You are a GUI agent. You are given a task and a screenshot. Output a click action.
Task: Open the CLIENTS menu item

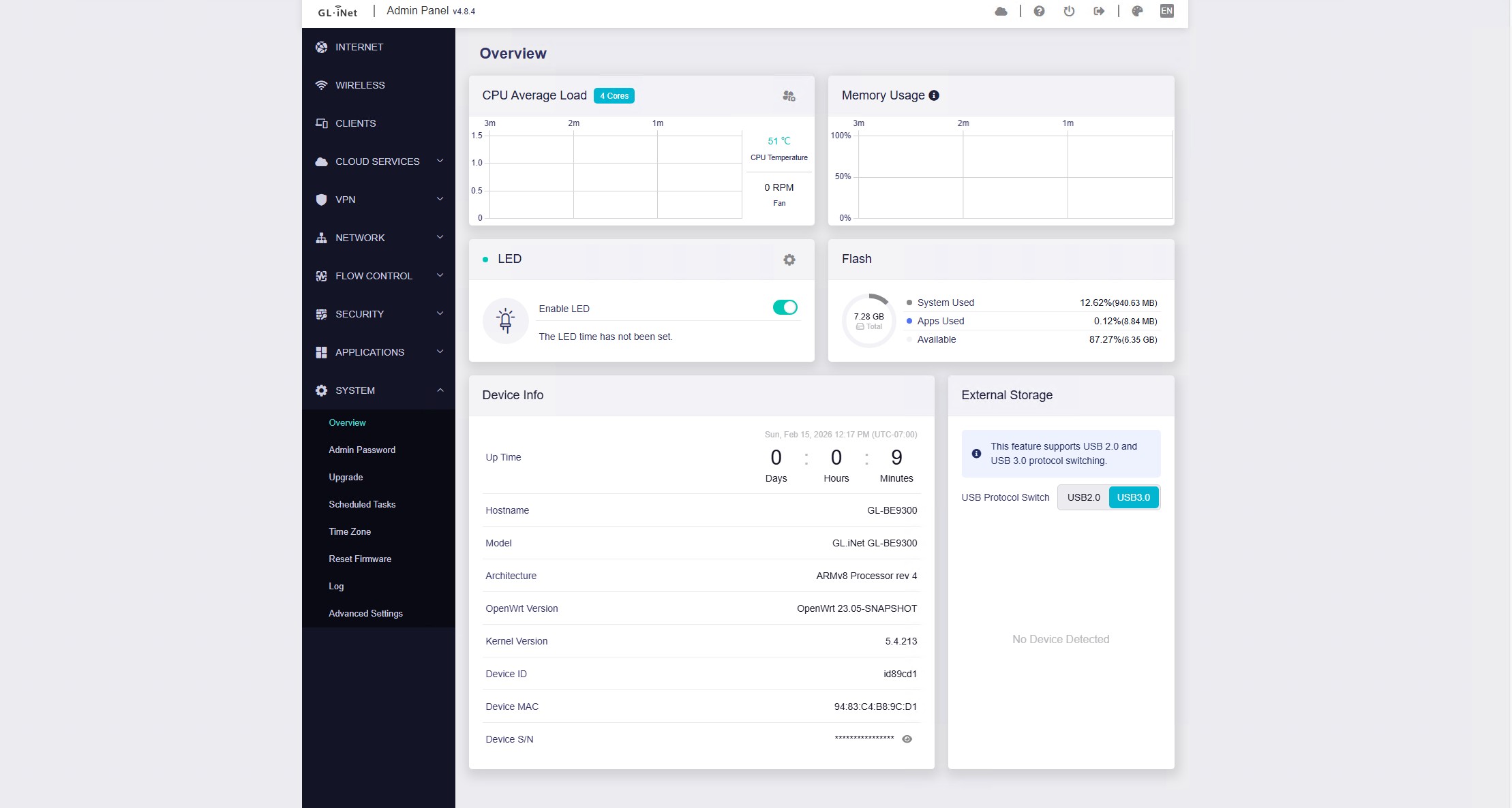click(355, 123)
